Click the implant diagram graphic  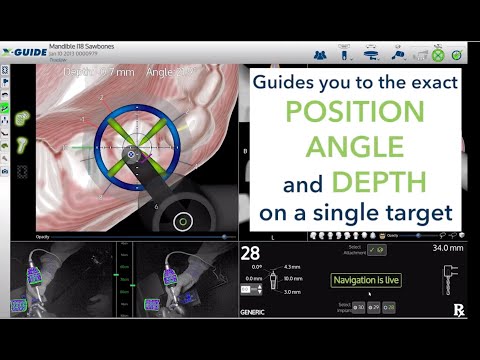pyautogui.click(x=273, y=279)
